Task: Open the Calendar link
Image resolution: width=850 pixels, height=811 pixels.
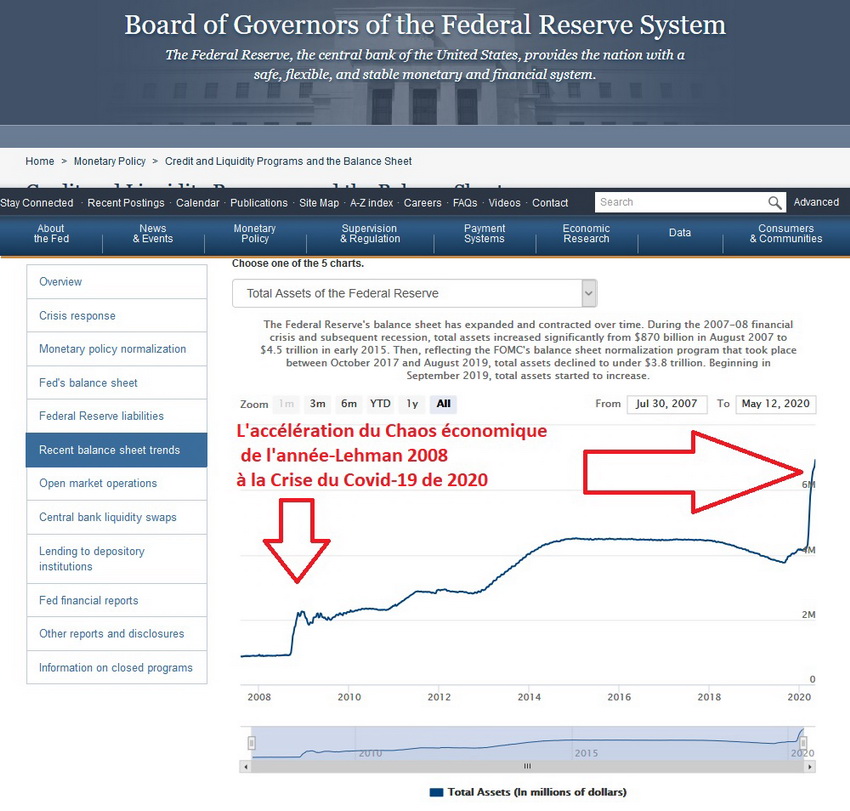Action: 197,203
